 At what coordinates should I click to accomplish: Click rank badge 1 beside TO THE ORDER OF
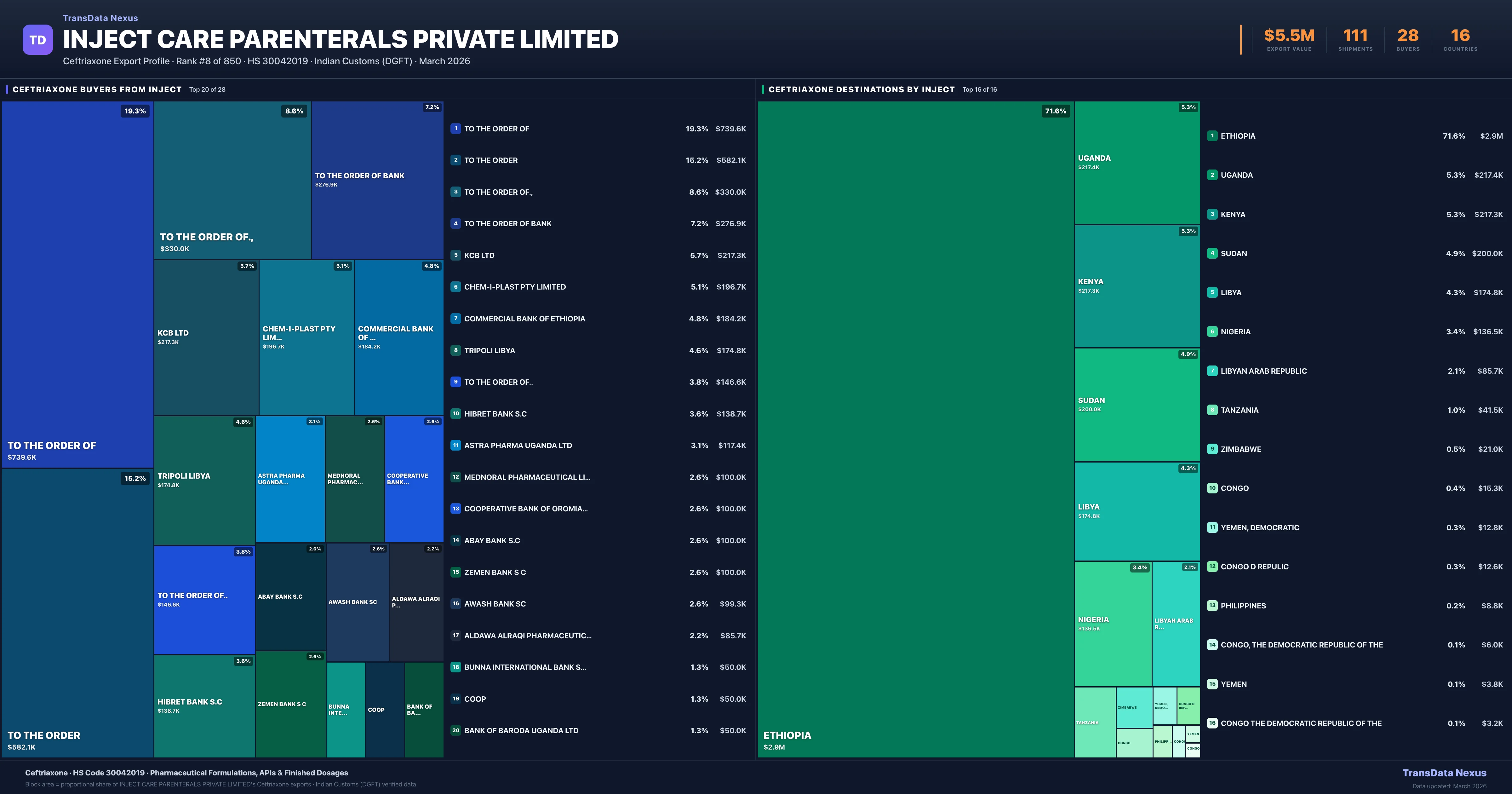[455, 129]
